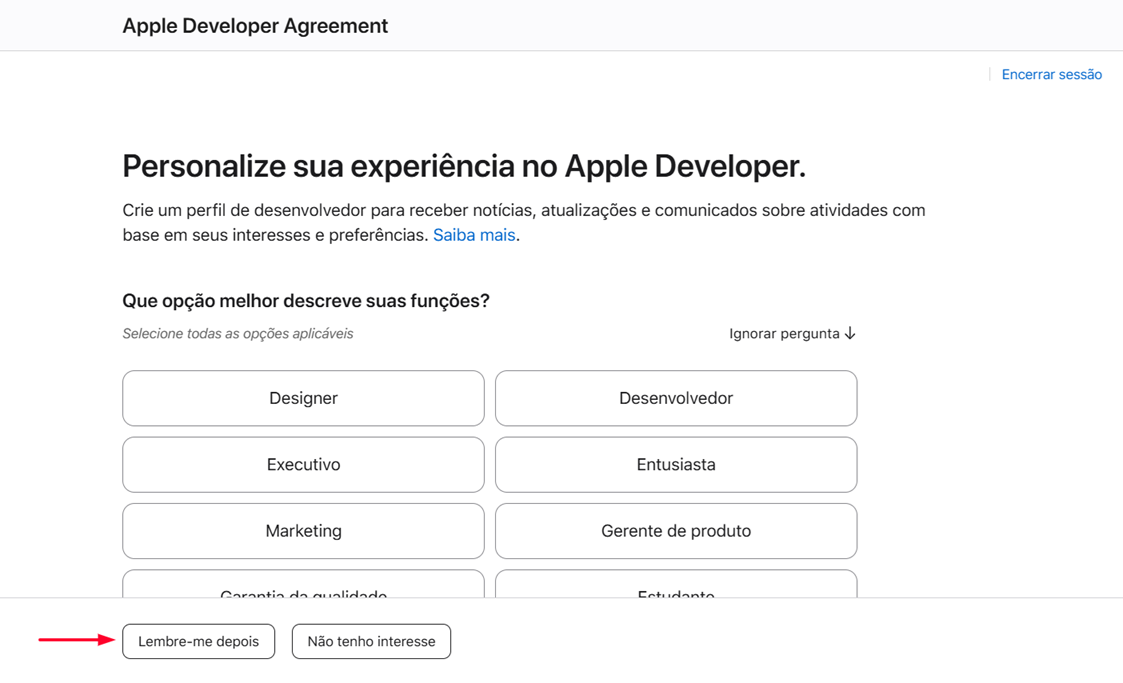Click the down arrow beside Ignorar pergunta
1123x683 pixels.
(x=850, y=334)
